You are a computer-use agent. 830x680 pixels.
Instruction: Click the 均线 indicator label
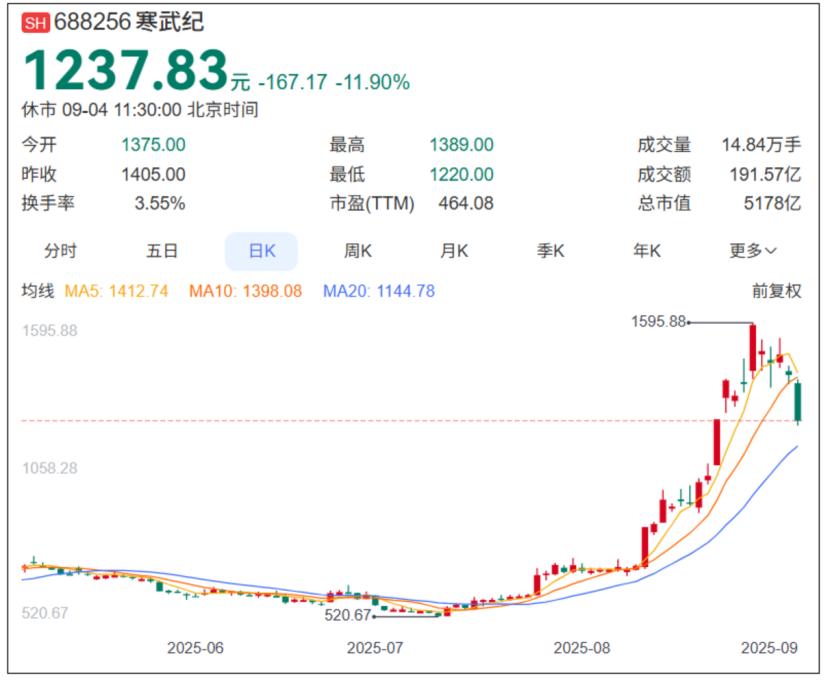(x=37, y=291)
